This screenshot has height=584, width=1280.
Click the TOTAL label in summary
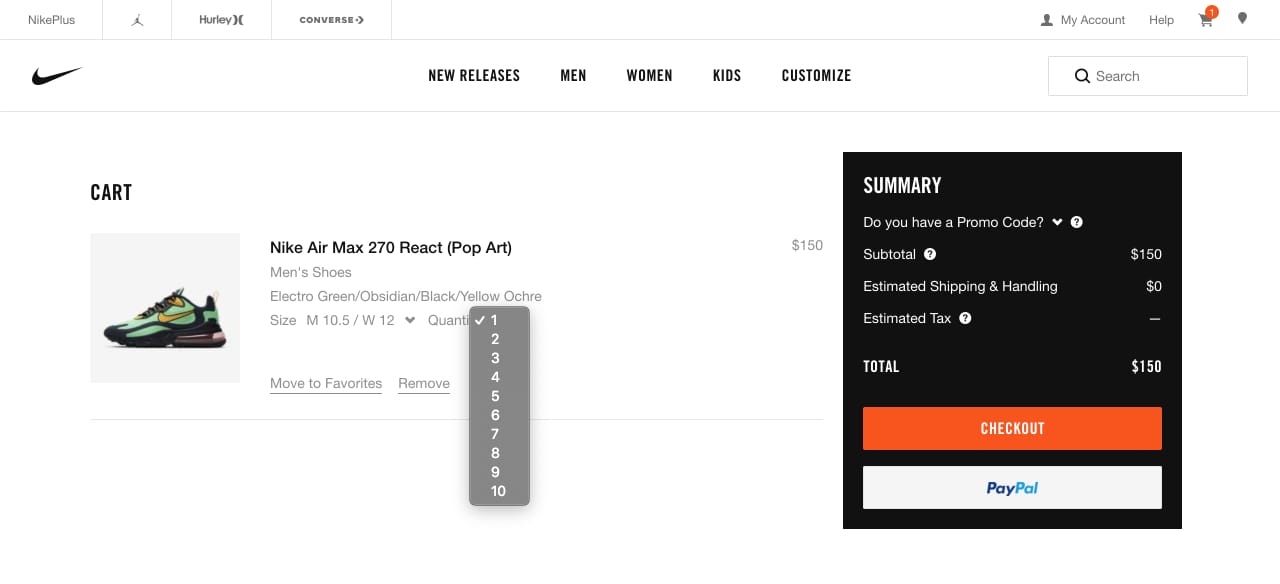(881, 366)
